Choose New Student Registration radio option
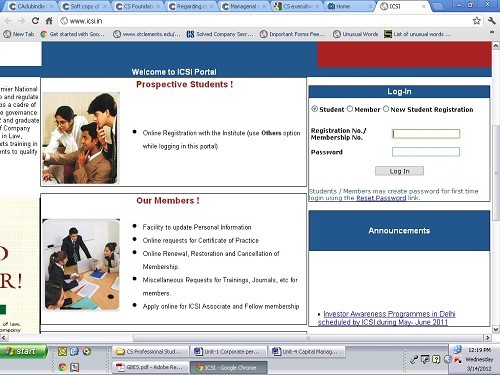The width and height of the screenshot is (500, 375). (386, 109)
